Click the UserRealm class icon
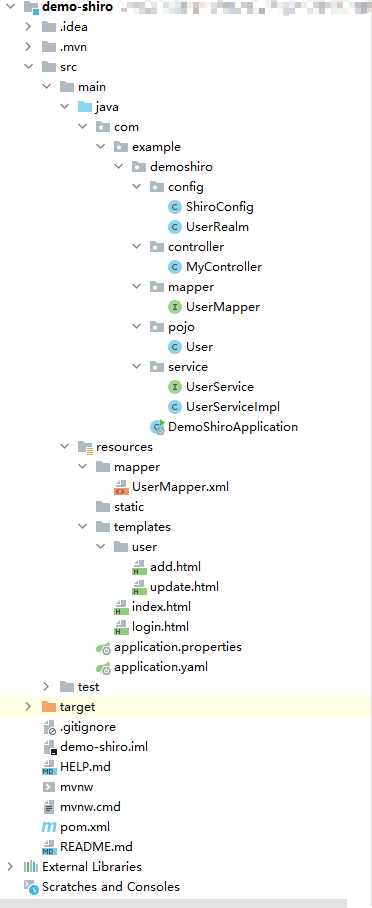The height and width of the screenshot is (908, 372). point(174,227)
